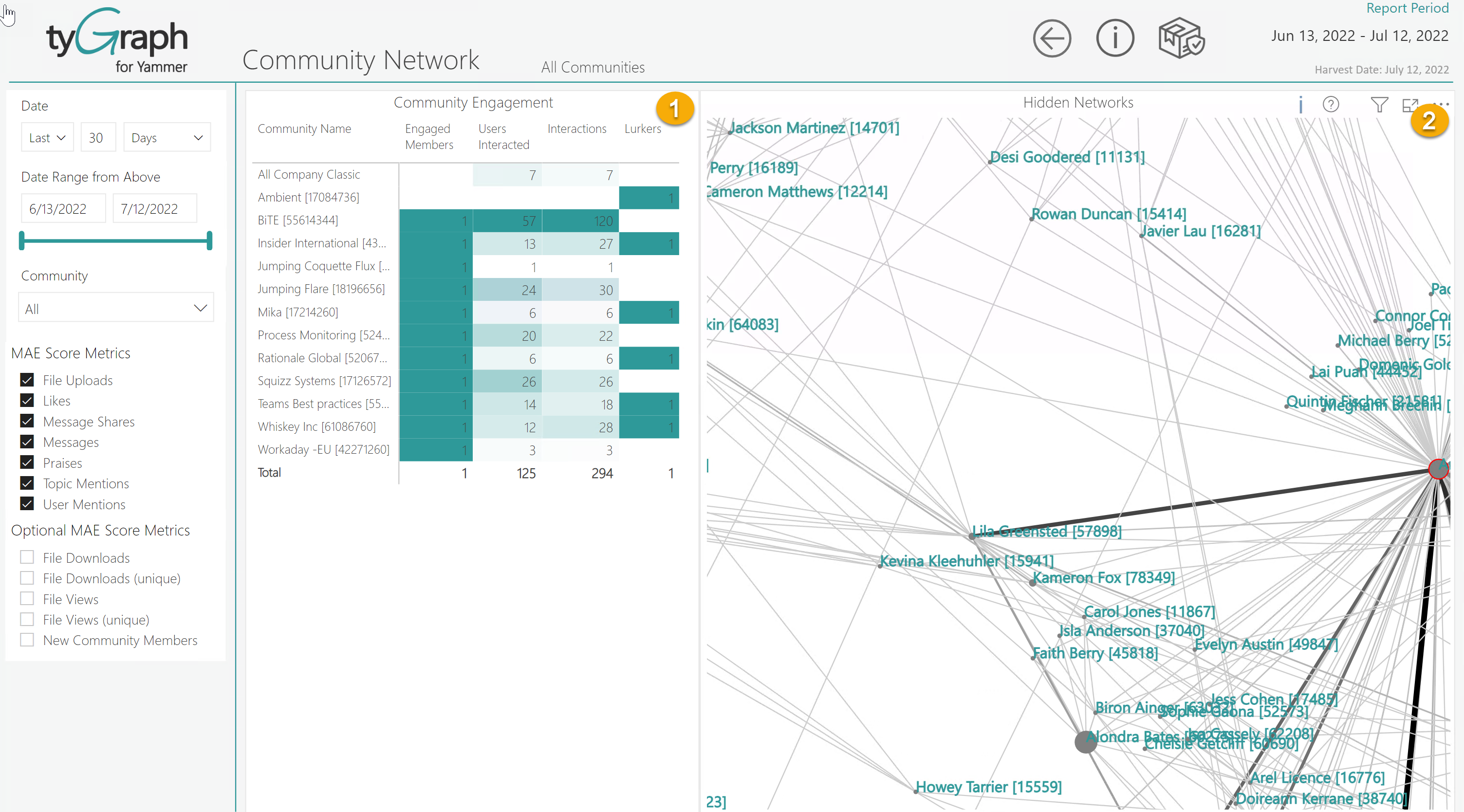This screenshot has height=812, width=1464.
Task: Click the filter icon on Hidden Networks
Action: click(x=1379, y=105)
